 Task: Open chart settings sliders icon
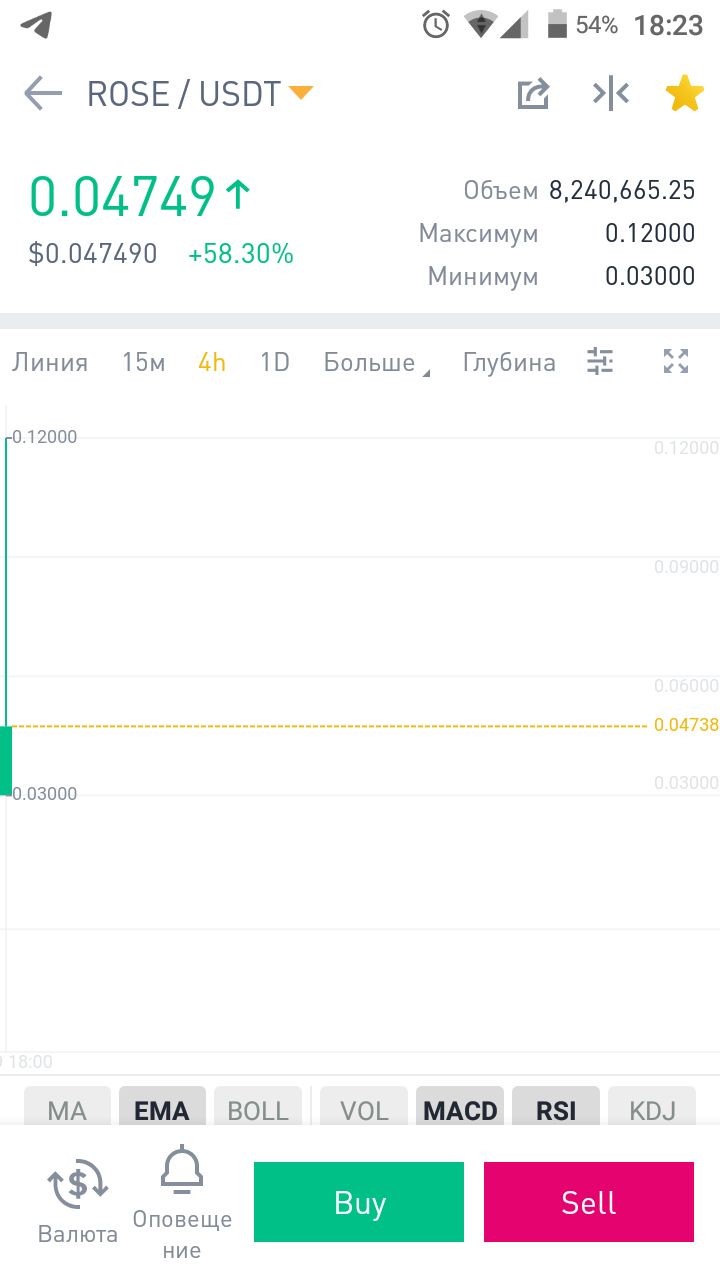[x=600, y=361]
